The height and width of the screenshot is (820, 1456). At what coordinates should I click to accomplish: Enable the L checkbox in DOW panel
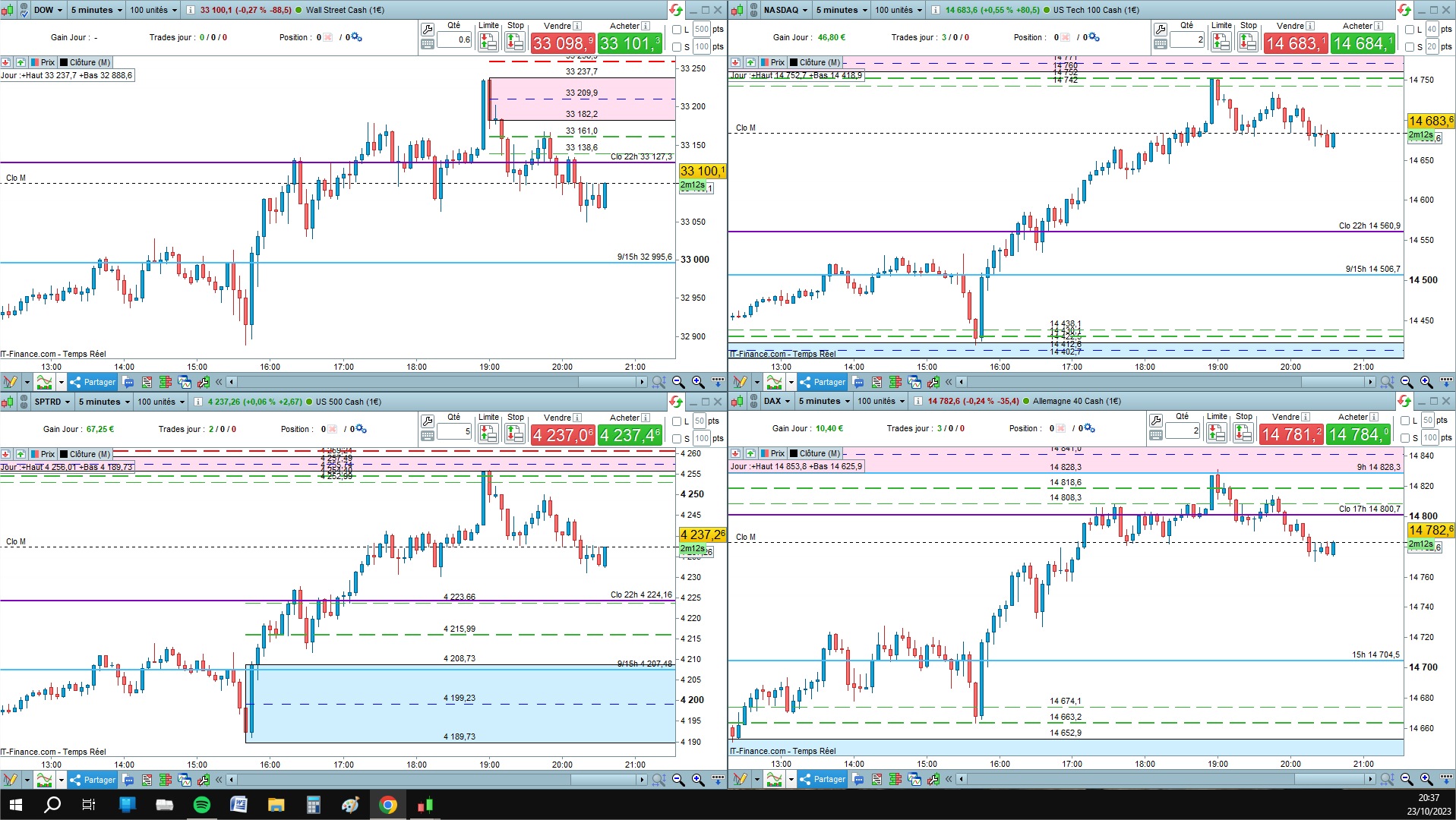(x=677, y=30)
